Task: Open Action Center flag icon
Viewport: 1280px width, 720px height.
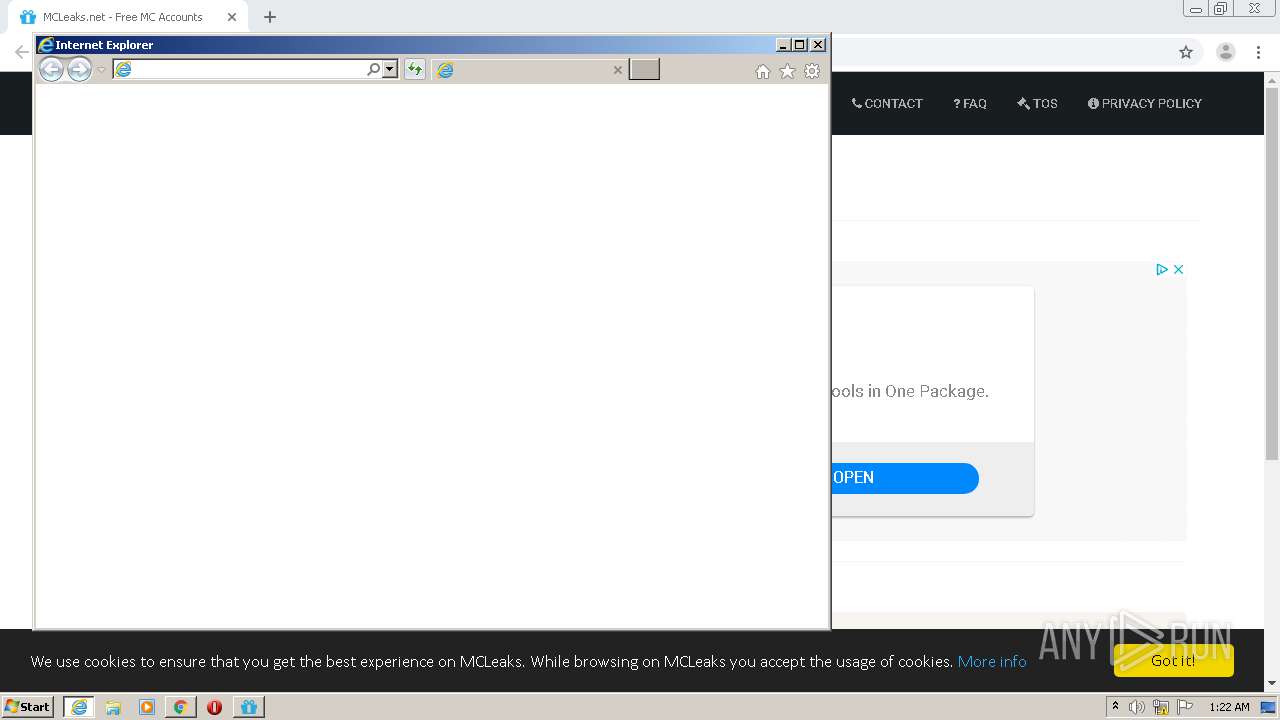Action: pos(1185,707)
